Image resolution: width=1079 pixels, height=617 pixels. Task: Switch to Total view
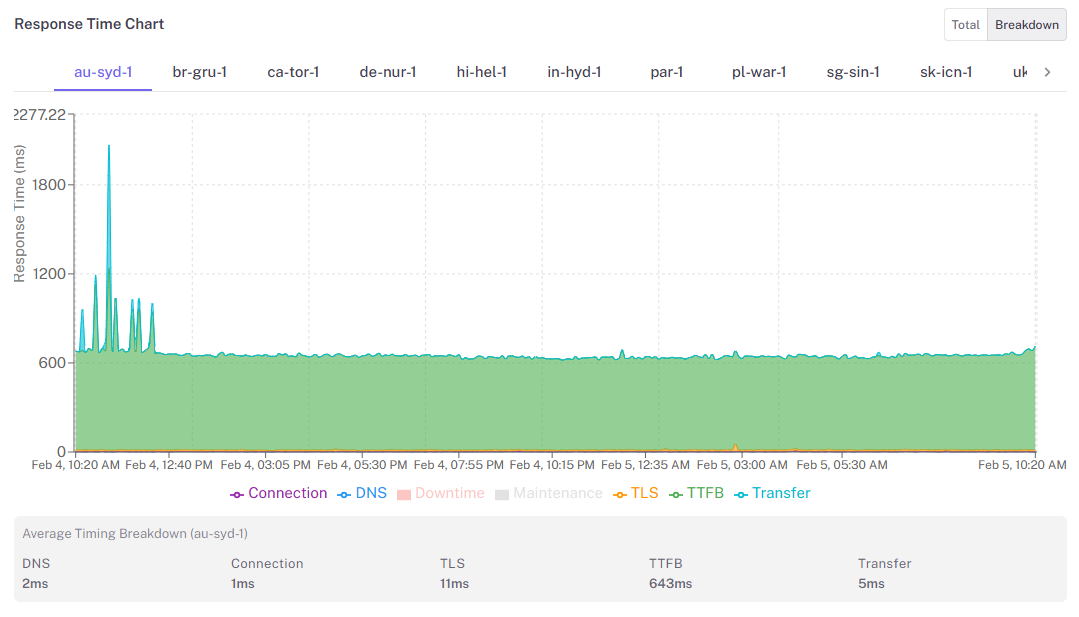tap(965, 25)
